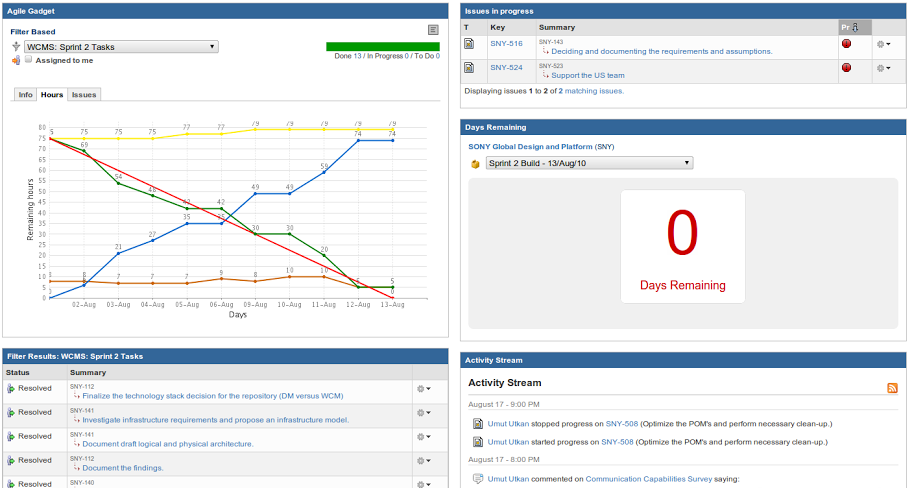
Task: Click the 0 Days Remaining counter box
Action: point(682,246)
